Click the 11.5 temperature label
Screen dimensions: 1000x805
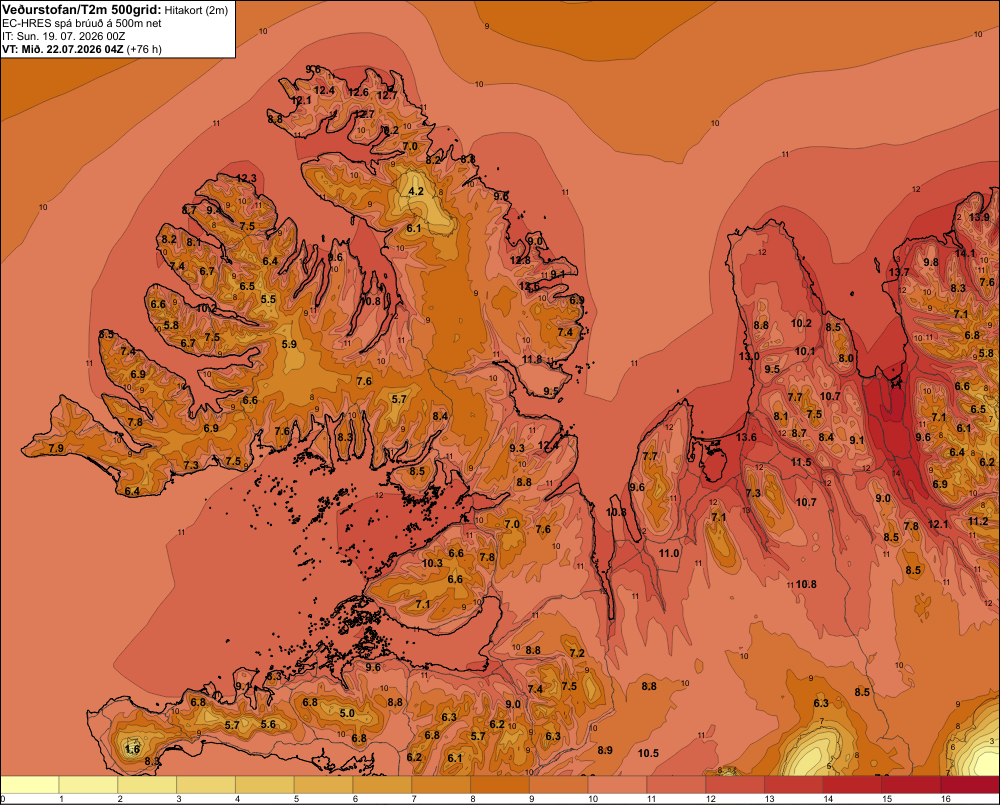click(x=802, y=462)
